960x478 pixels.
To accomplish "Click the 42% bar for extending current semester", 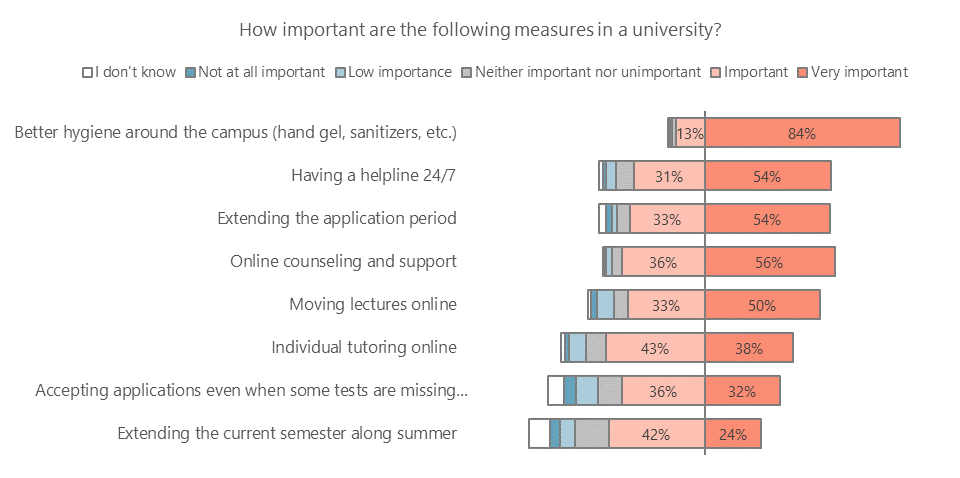I will click(x=657, y=434).
